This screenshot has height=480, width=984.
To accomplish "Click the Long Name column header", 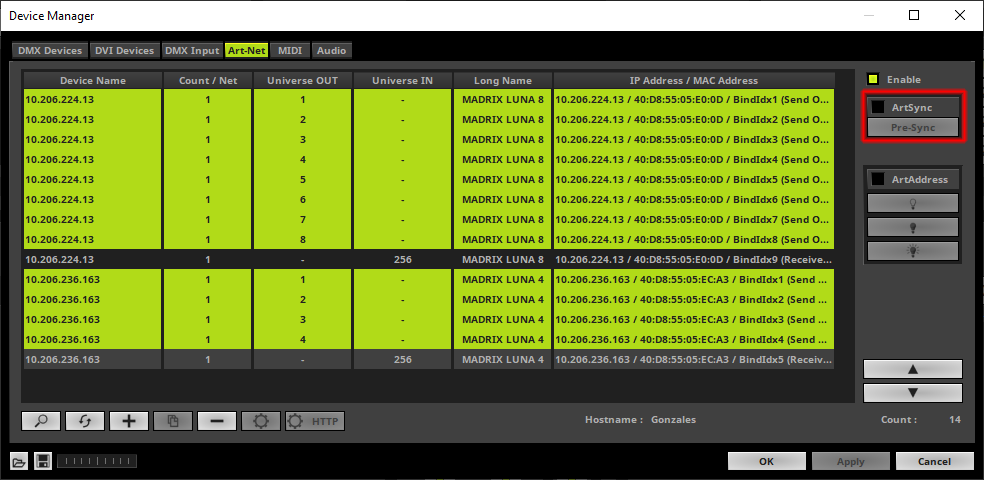I will point(503,80).
